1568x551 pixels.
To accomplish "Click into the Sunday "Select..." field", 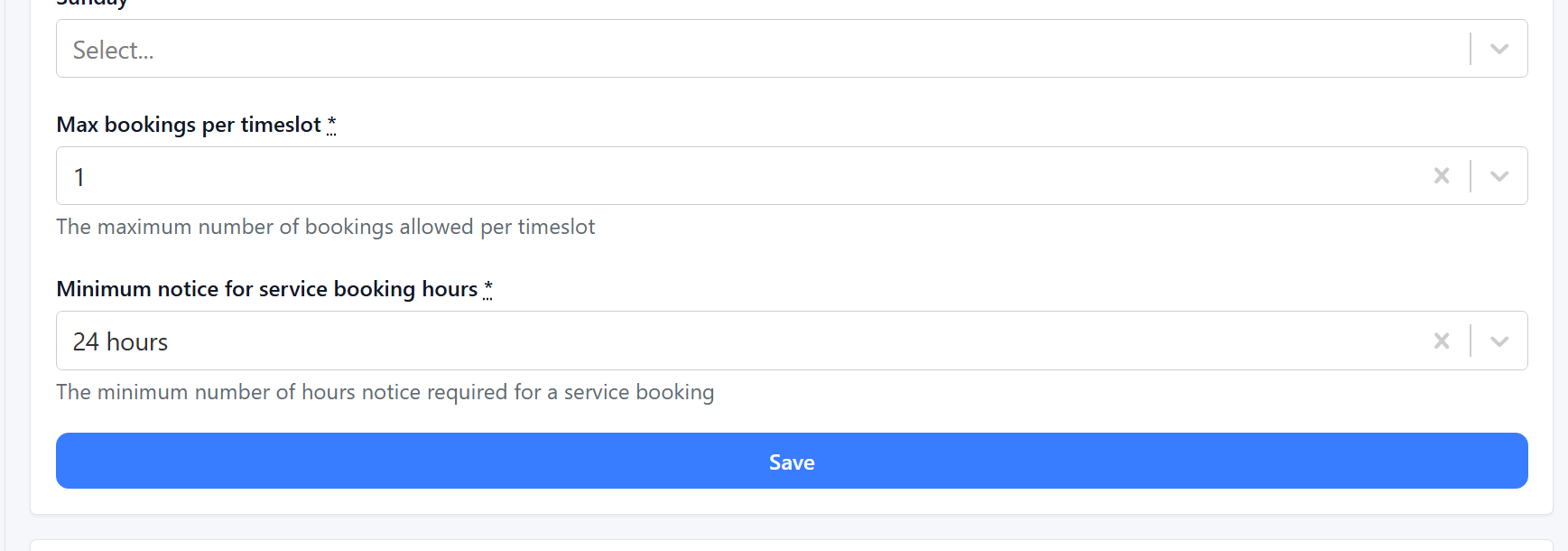I will pos(722,50).
